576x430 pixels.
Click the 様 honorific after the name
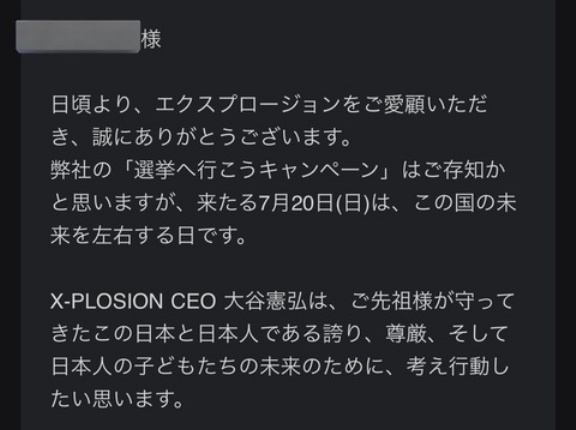point(151,39)
